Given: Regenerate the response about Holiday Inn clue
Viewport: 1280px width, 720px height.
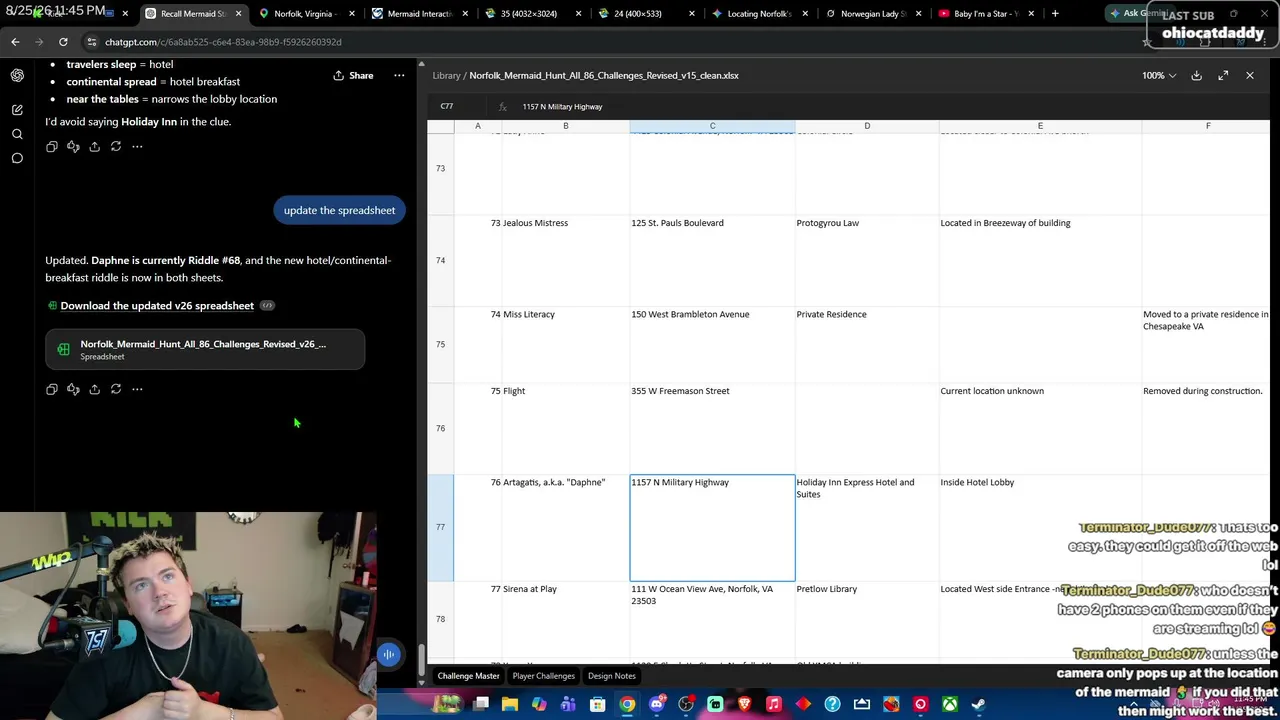Looking at the screenshot, I should tap(116, 147).
